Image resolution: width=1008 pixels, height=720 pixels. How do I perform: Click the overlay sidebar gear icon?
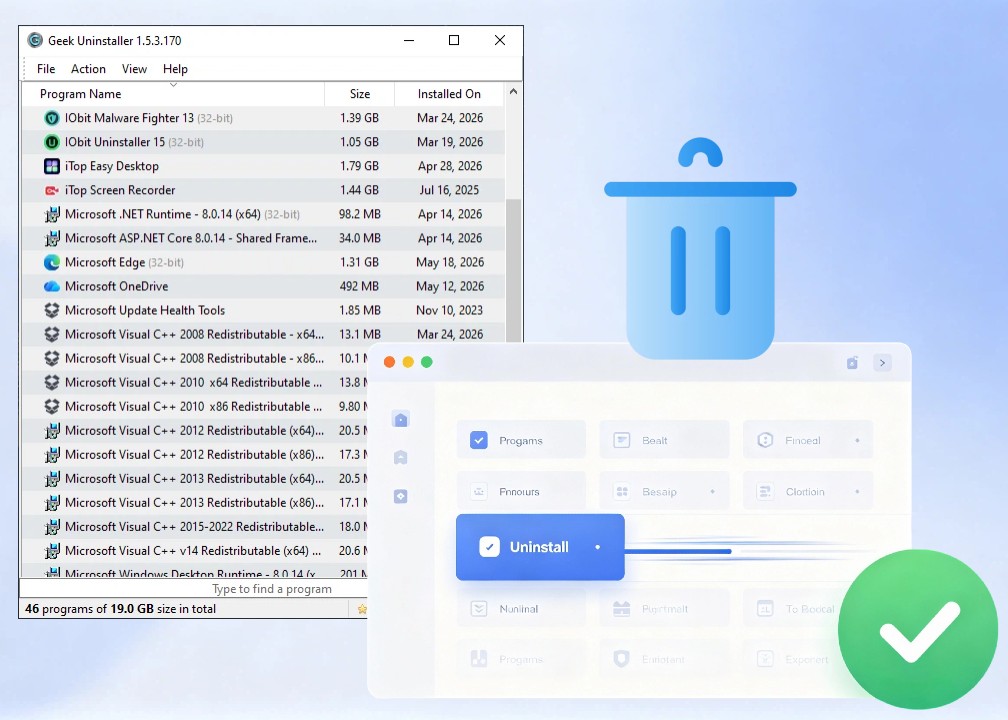tap(400, 496)
